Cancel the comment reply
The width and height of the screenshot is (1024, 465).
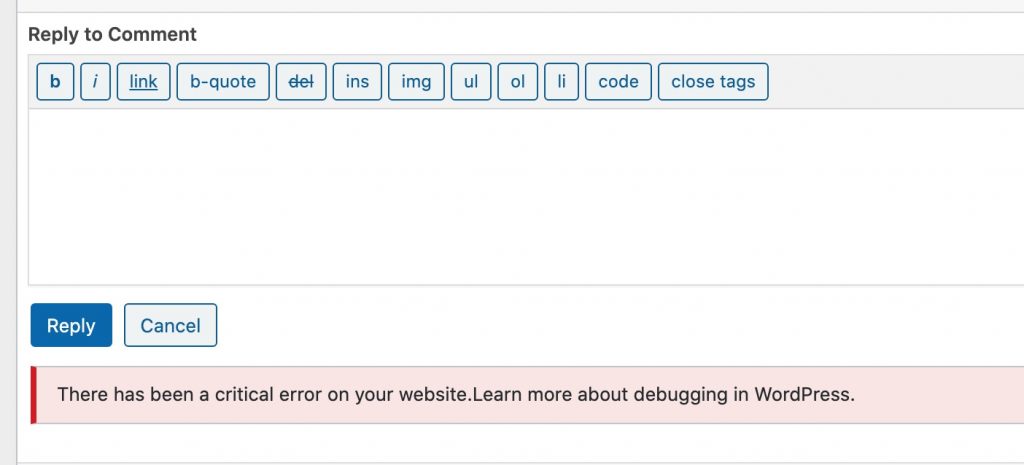coord(170,325)
